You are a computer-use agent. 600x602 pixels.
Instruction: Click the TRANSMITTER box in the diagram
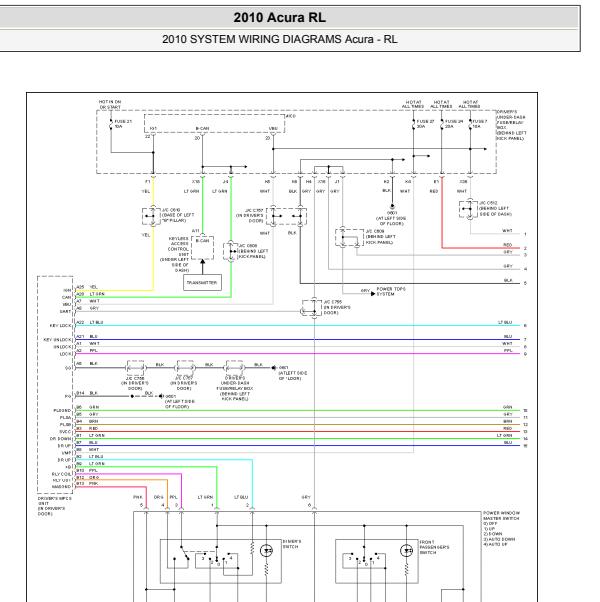pos(202,283)
